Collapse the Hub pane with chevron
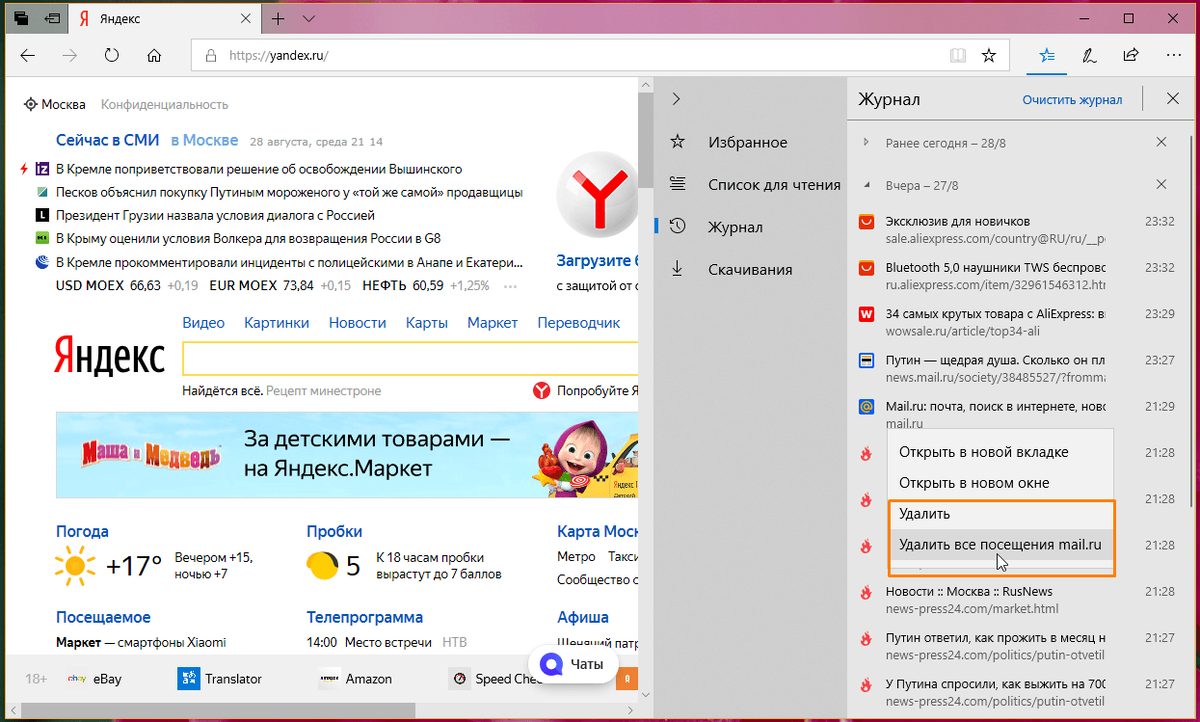Viewport: 1200px width, 722px height. pos(676,99)
